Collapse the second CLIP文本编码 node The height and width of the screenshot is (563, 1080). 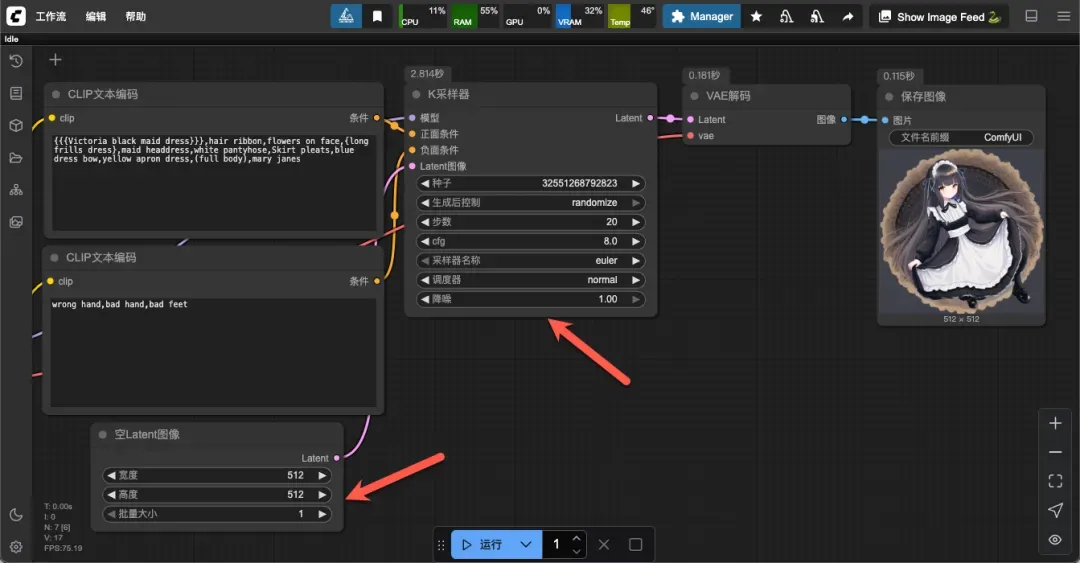[x=54, y=258]
